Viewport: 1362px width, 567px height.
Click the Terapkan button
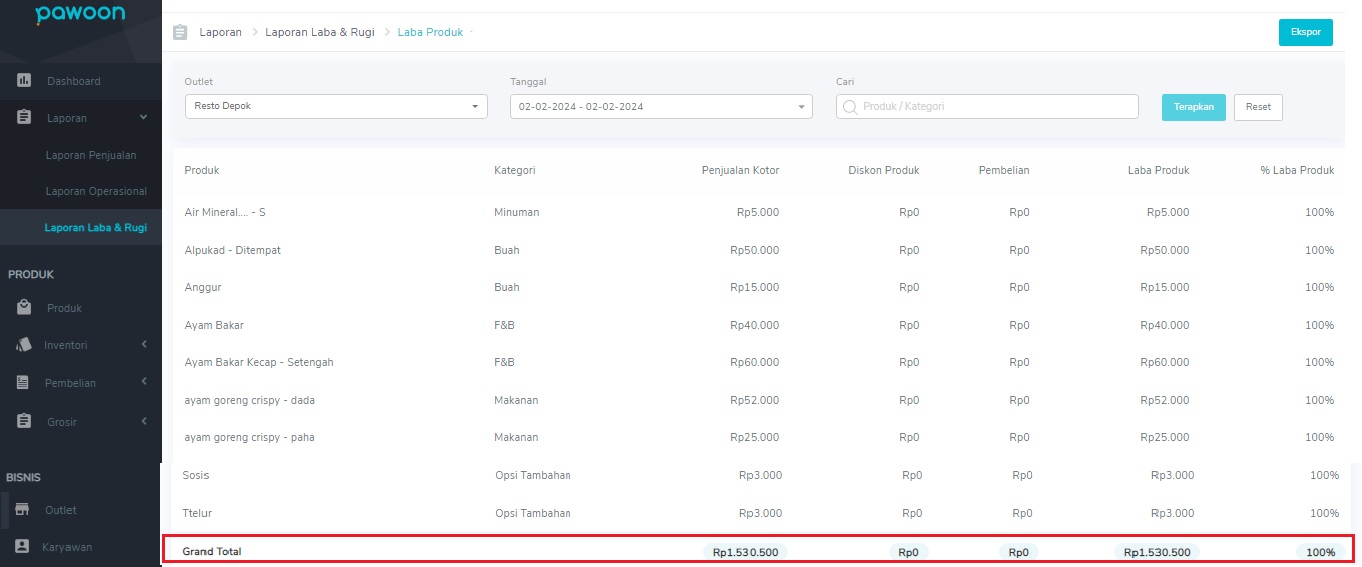pyautogui.click(x=1194, y=107)
